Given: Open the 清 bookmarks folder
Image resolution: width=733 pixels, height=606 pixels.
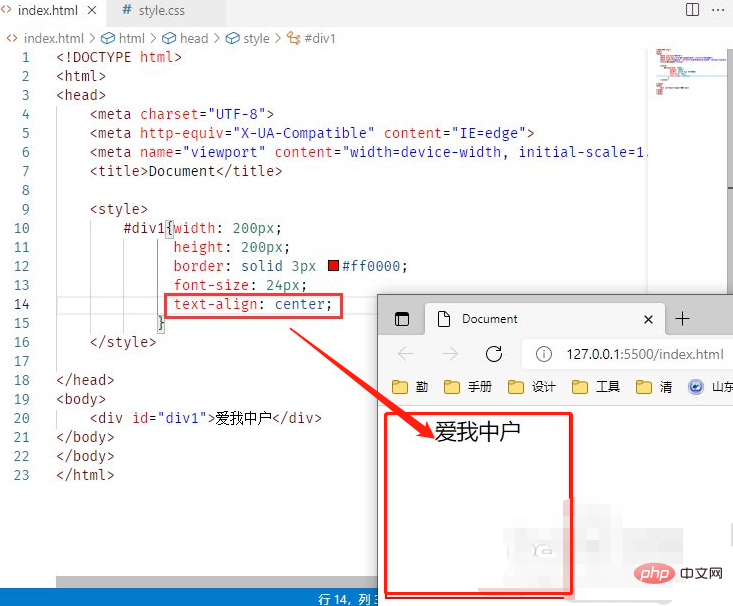Looking at the screenshot, I should click(x=654, y=387).
